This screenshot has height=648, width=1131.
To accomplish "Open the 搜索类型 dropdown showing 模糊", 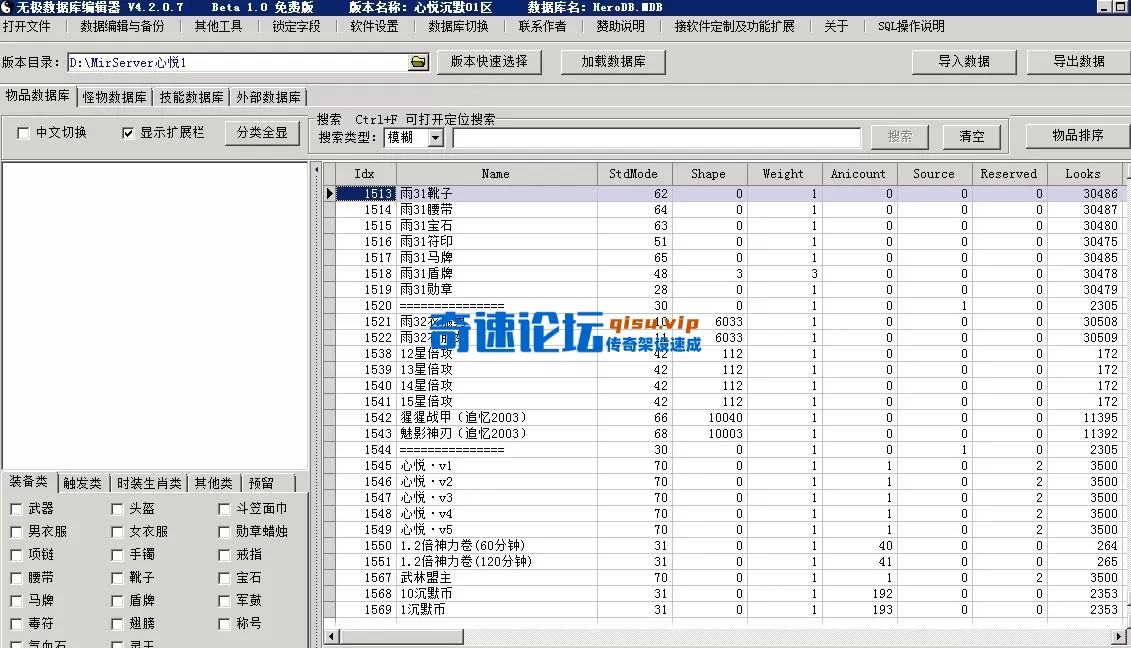I will (435, 138).
